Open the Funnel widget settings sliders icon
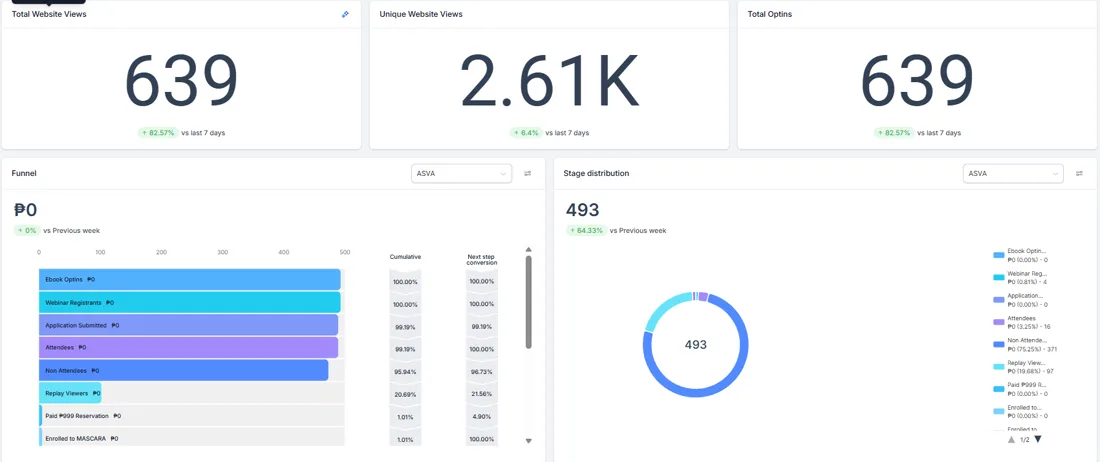This screenshot has height=462, width=1100. click(x=528, y=173)
